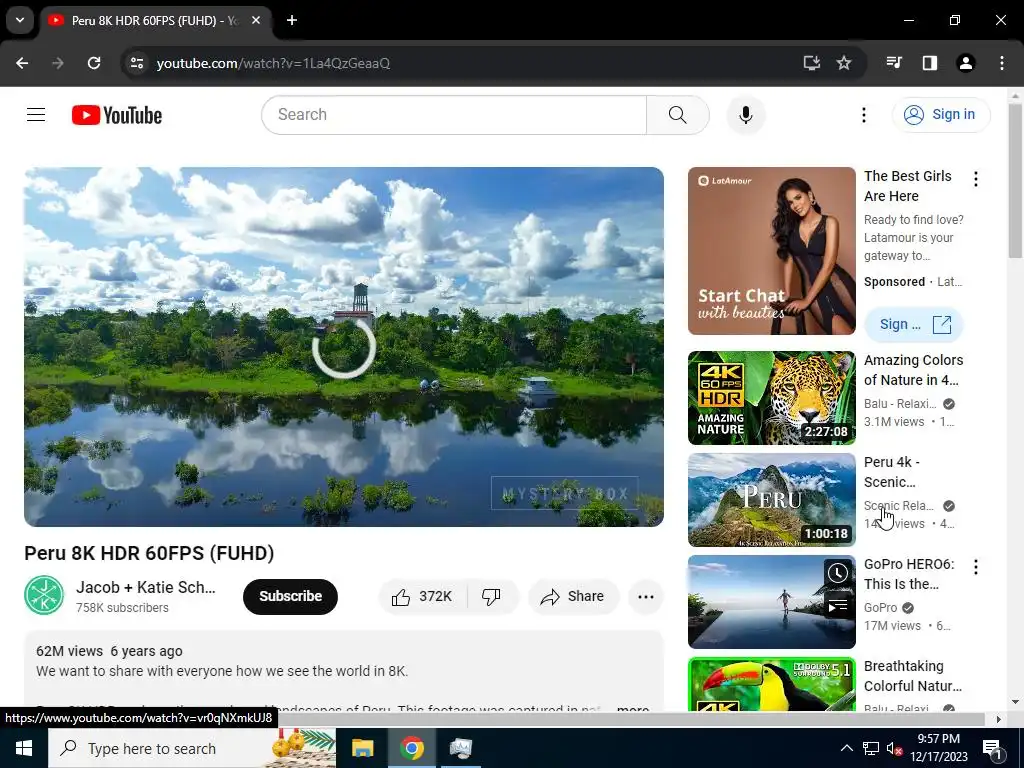Show hidden system tray icons chevron

[846, 748]
